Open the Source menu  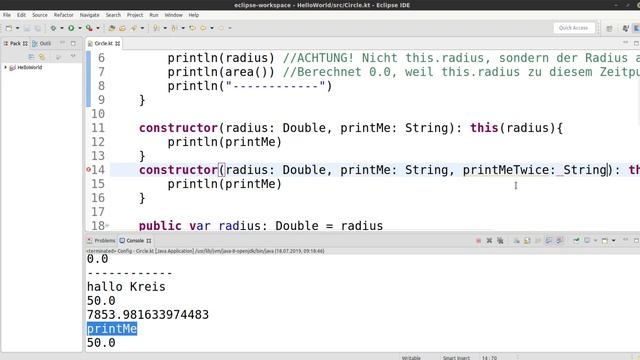click(x=40, y=15)
